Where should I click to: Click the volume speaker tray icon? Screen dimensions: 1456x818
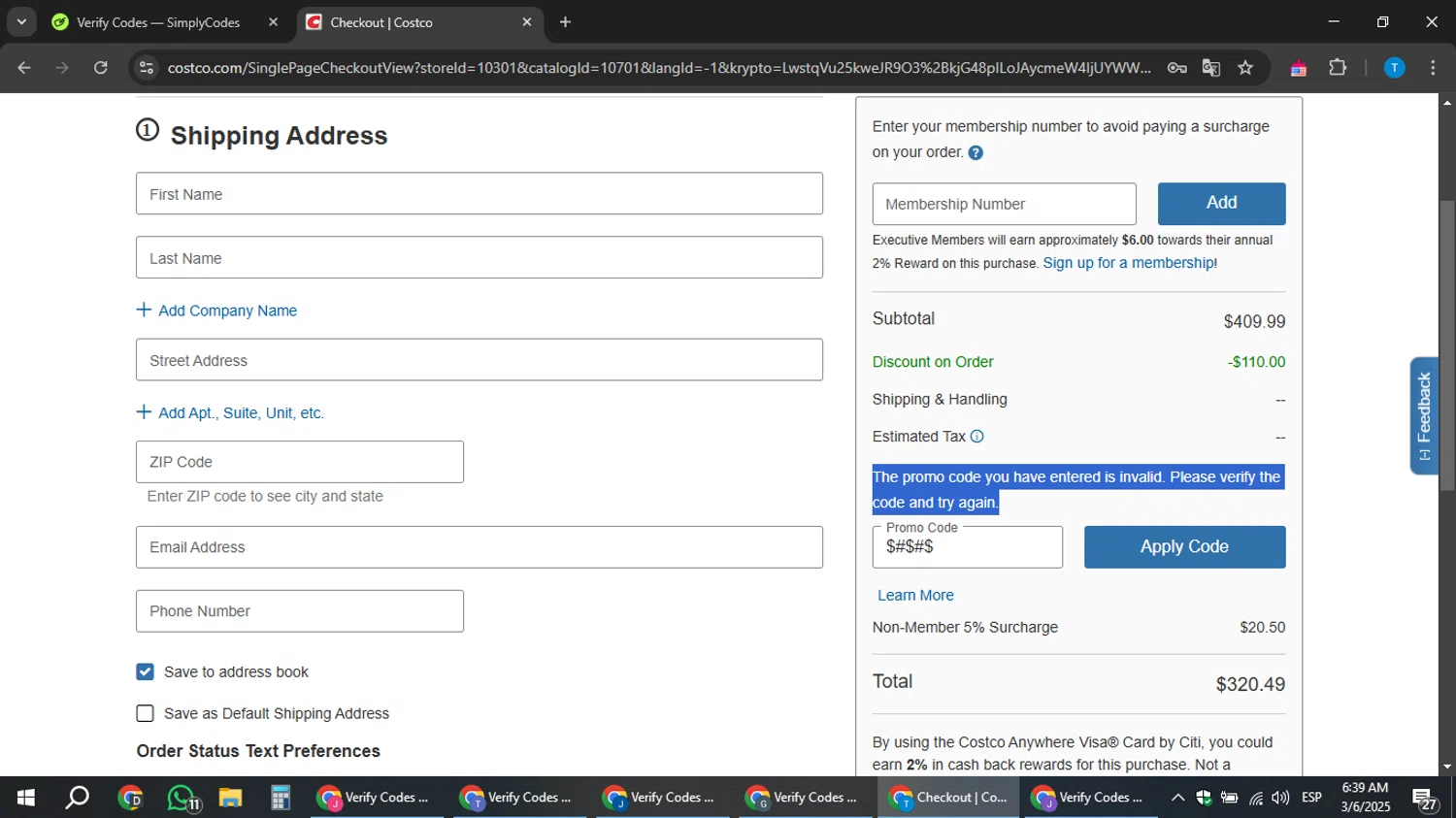(x=1281, y=798)
